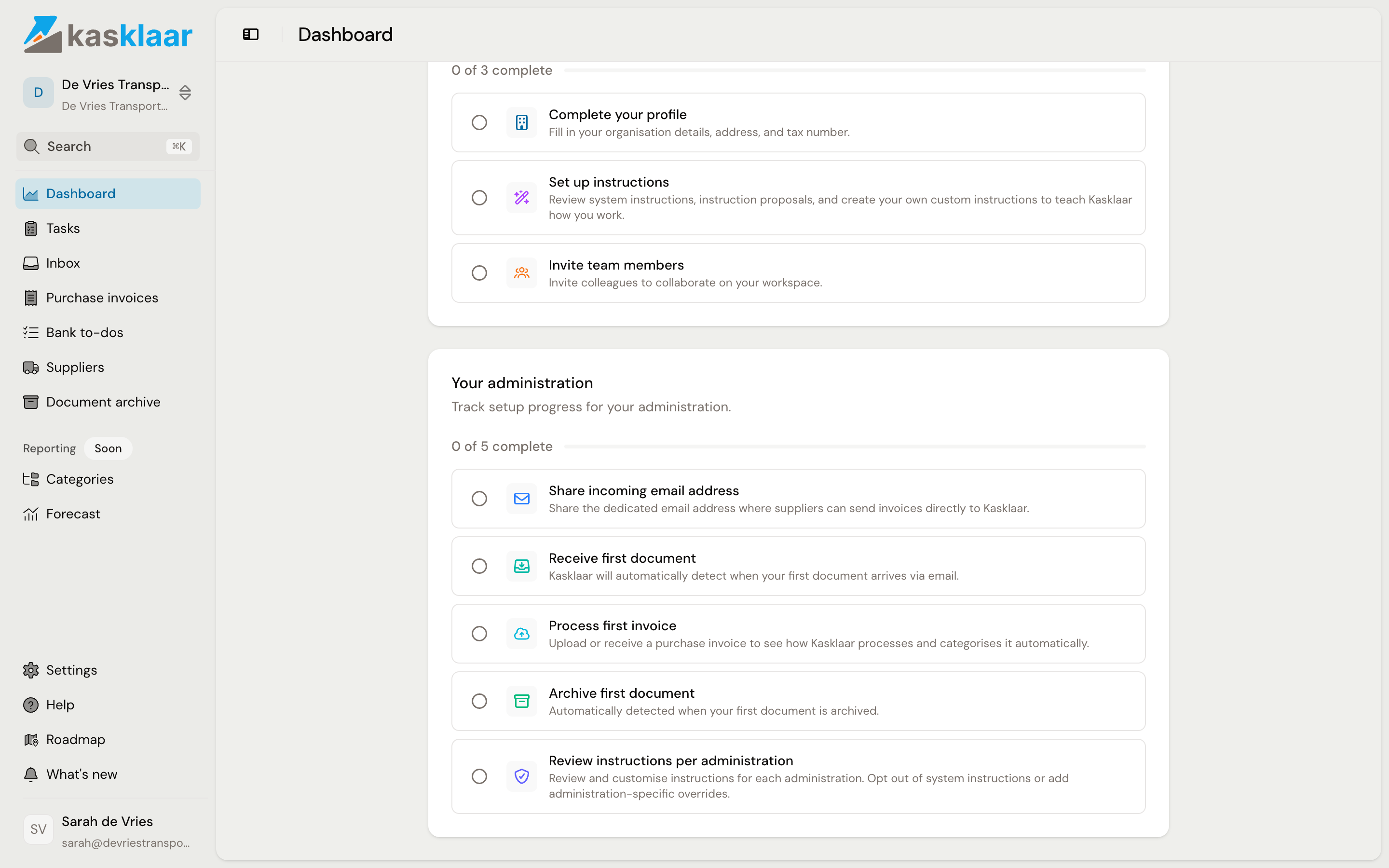Mark Complete your profile as done
This screenshot has width=1389, height=868.
[x=479, y=122]
